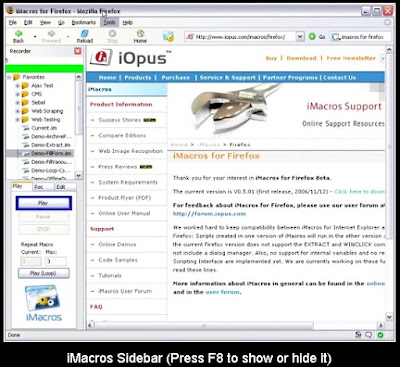Viewport: 400px width, 367px height.
Task: Collapse the Favorites folder
Action: coord(9,77)
